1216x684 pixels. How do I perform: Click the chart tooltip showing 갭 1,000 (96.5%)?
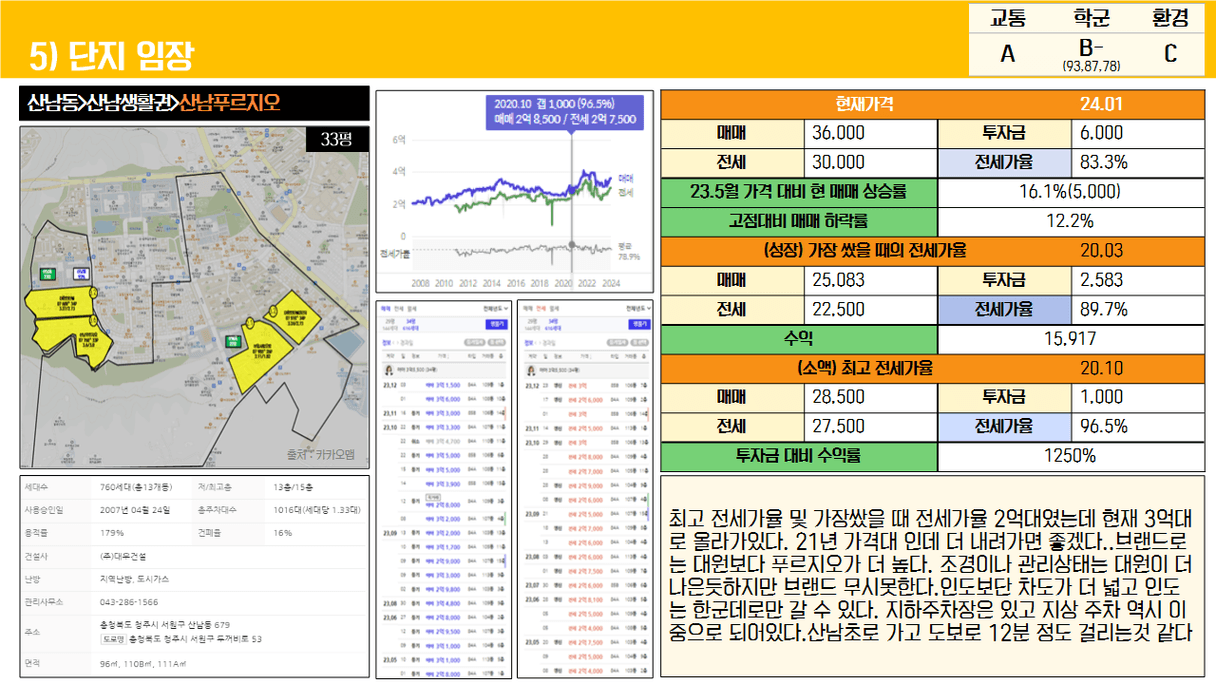tap(565, 111)
